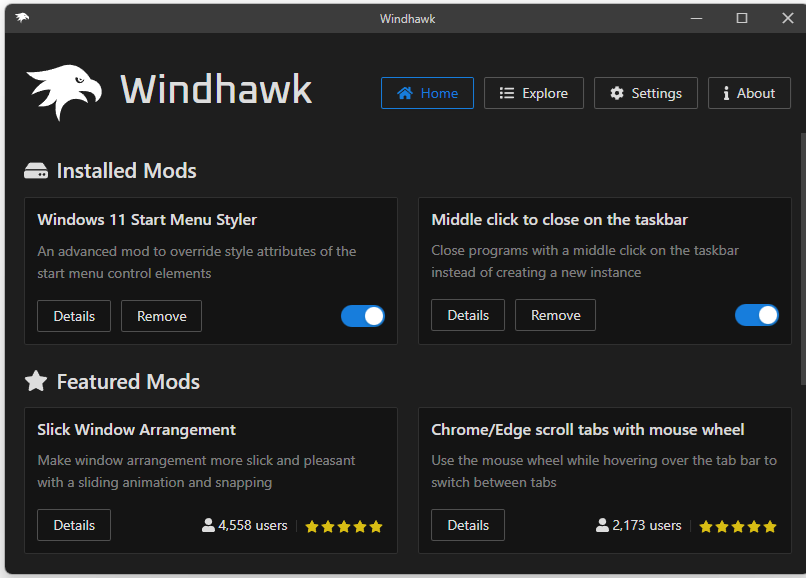The width and height of the screenshot is (806, 578).
Task: Maximize the Windhawk window
Action: (x=742, y=19)
